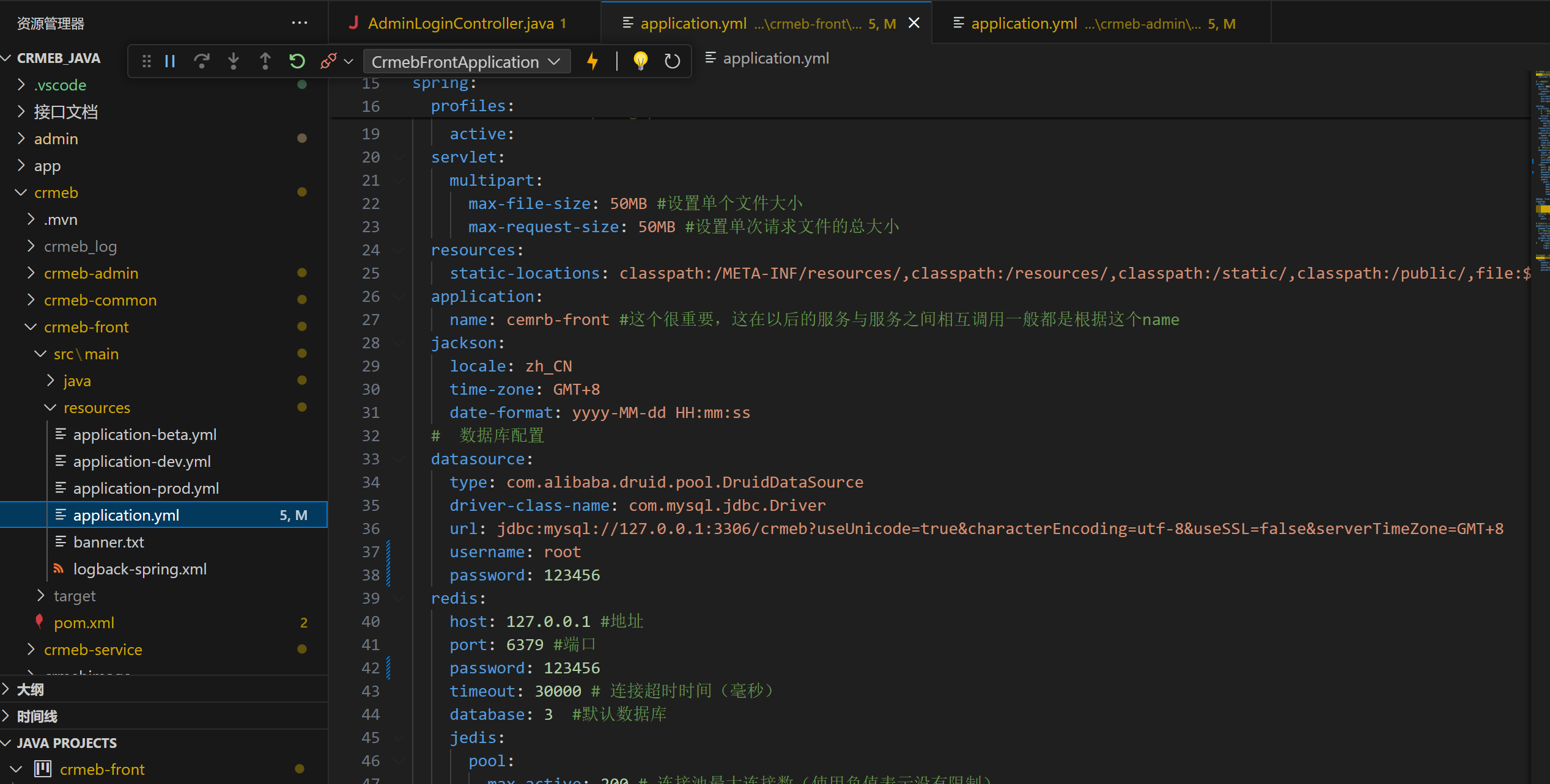The image size is (1550, 784).
Task: Expand the java folder
Action: point(51,380)
